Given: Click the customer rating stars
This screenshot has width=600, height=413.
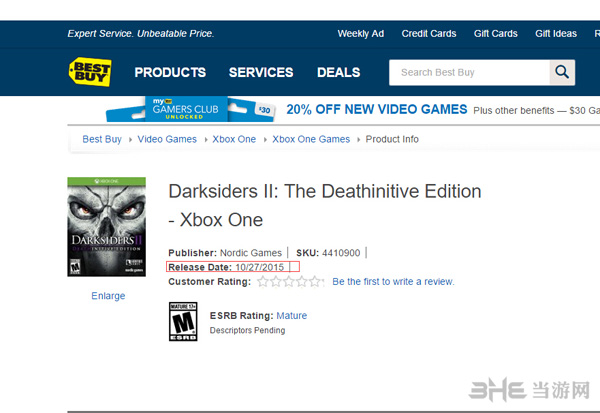Looking at the screenshot, I should pyautogui.click(x=290, y=282).
